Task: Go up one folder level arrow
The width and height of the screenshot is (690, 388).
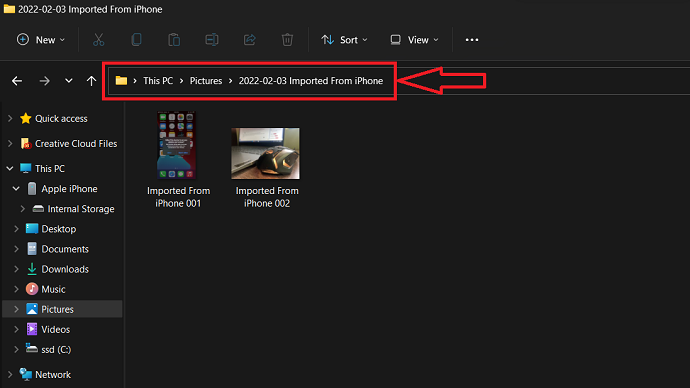Action: (91, 81)
